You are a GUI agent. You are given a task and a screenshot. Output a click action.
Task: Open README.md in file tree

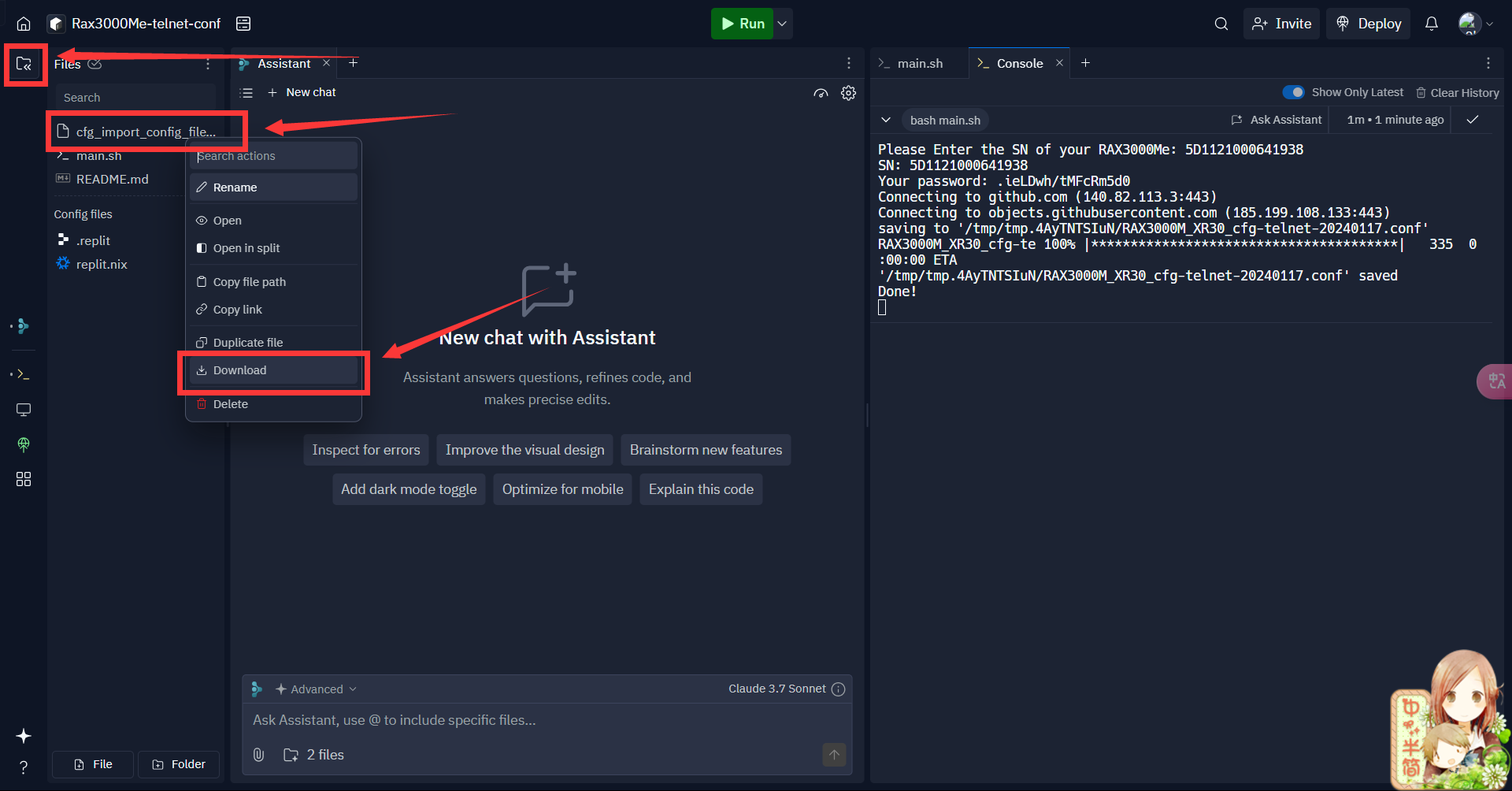pos(112,179)
